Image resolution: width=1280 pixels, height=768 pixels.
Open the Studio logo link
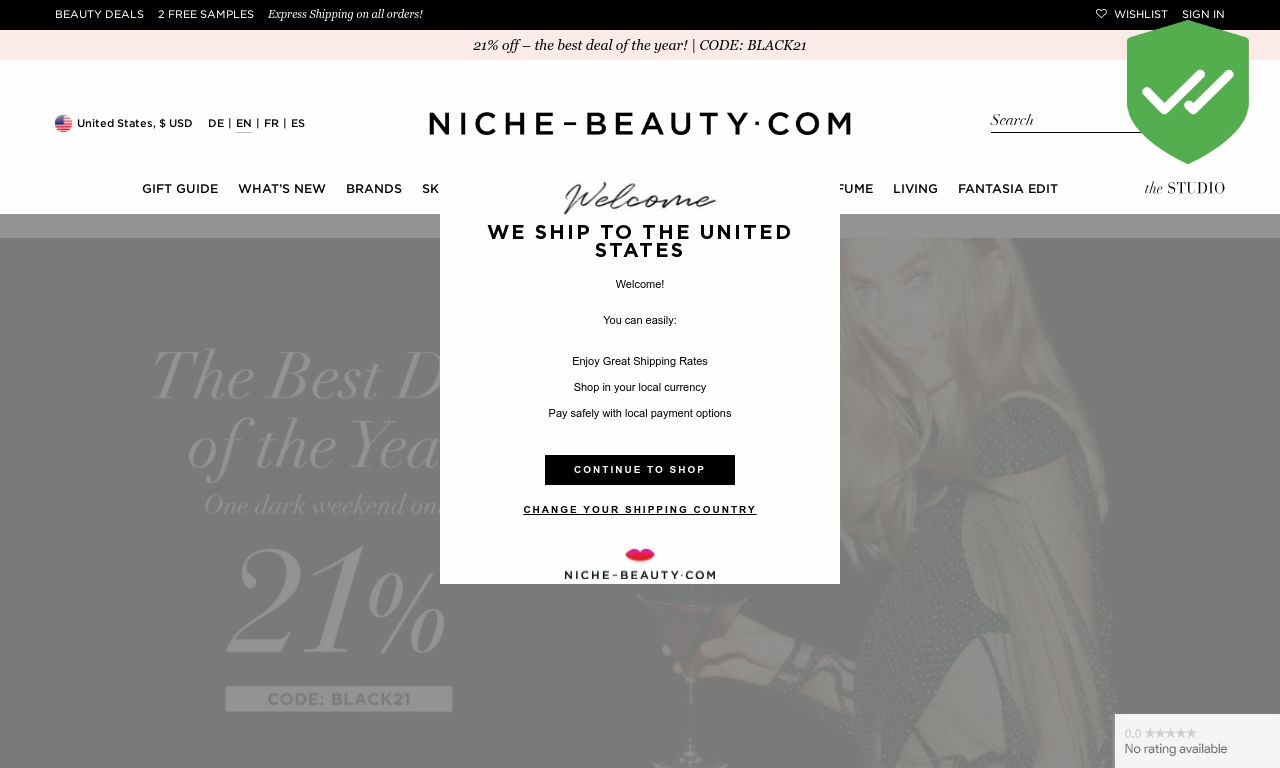[x=1184, y=188]
